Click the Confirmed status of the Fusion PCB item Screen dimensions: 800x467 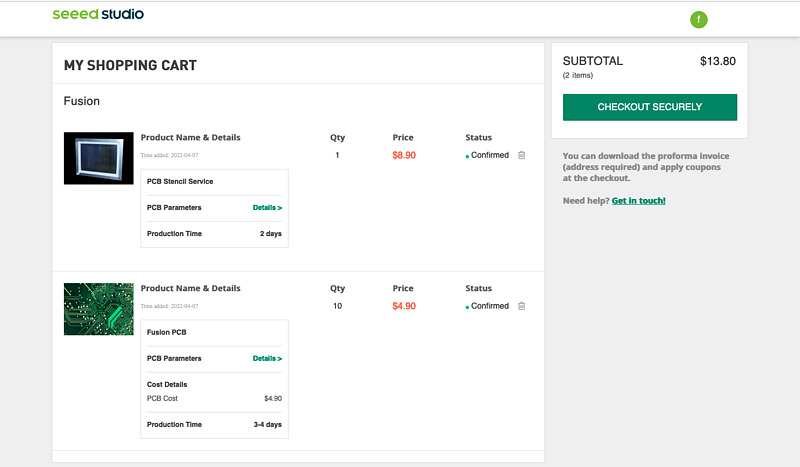[x=489, y=306]
